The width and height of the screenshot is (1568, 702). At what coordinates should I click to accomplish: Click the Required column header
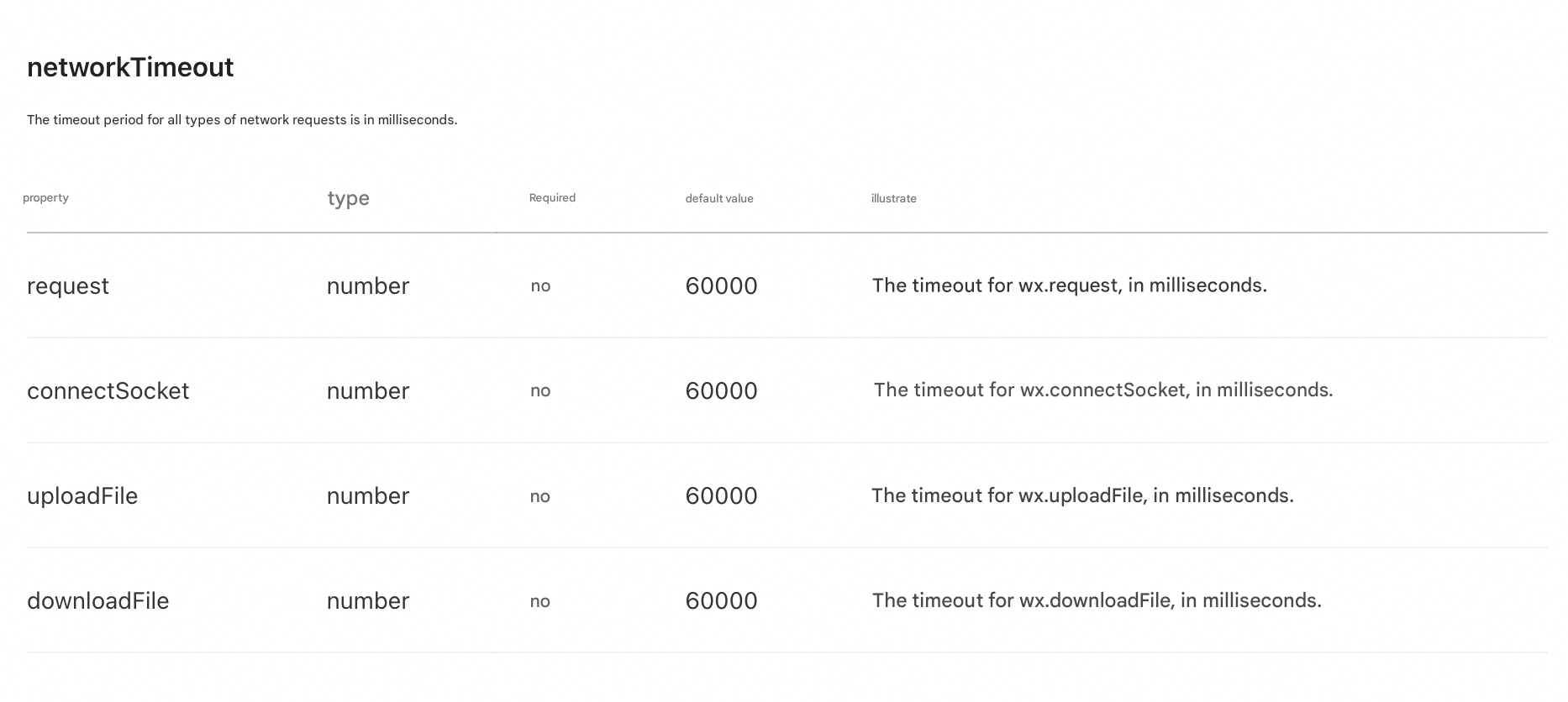pyautogui.click(x=552, y=198)
